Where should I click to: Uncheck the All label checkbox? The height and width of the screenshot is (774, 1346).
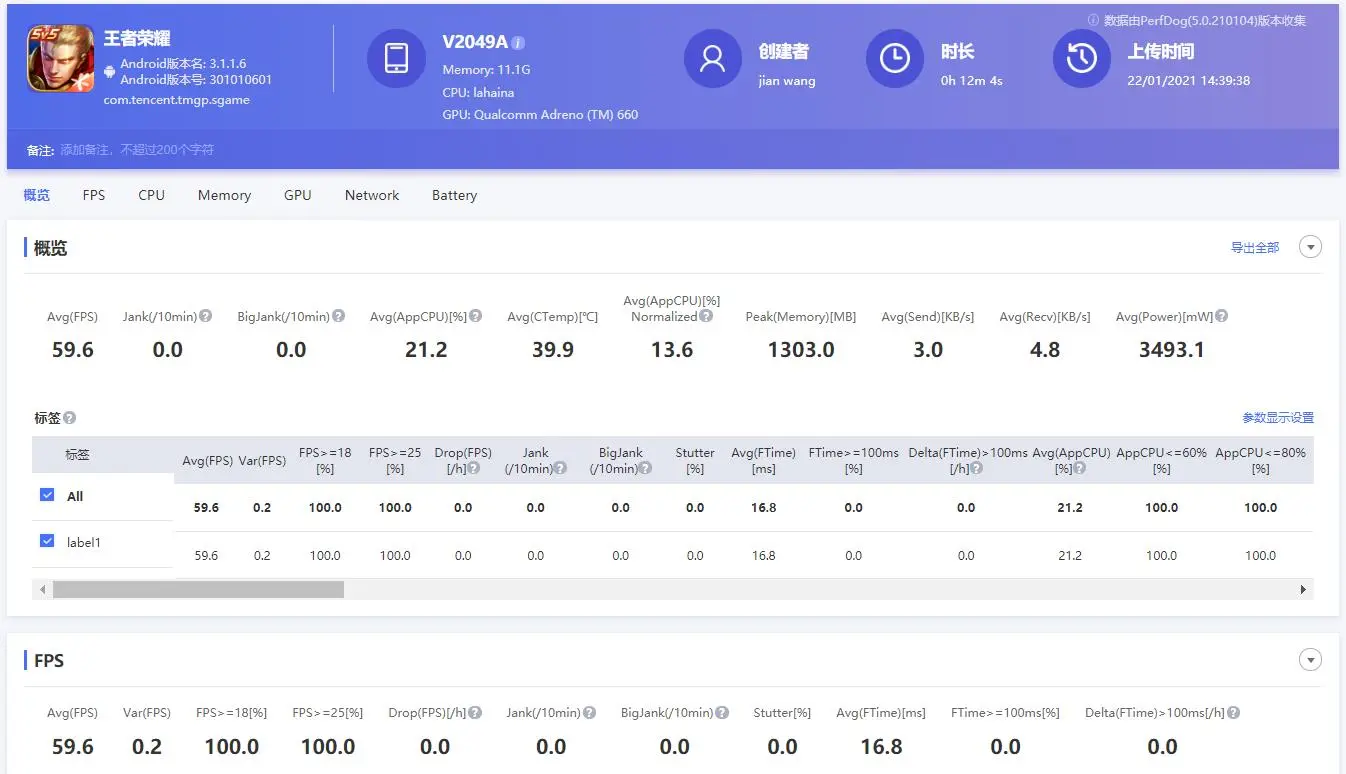click(x=47, y=495)
